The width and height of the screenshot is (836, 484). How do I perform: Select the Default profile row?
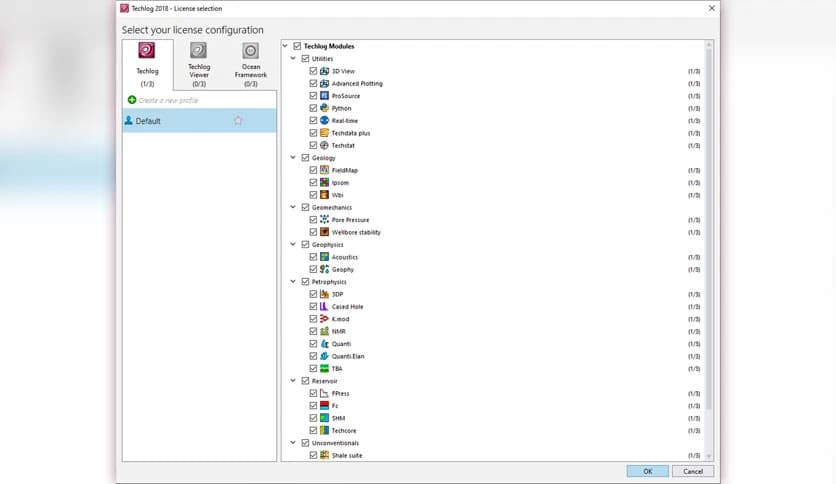199,120
